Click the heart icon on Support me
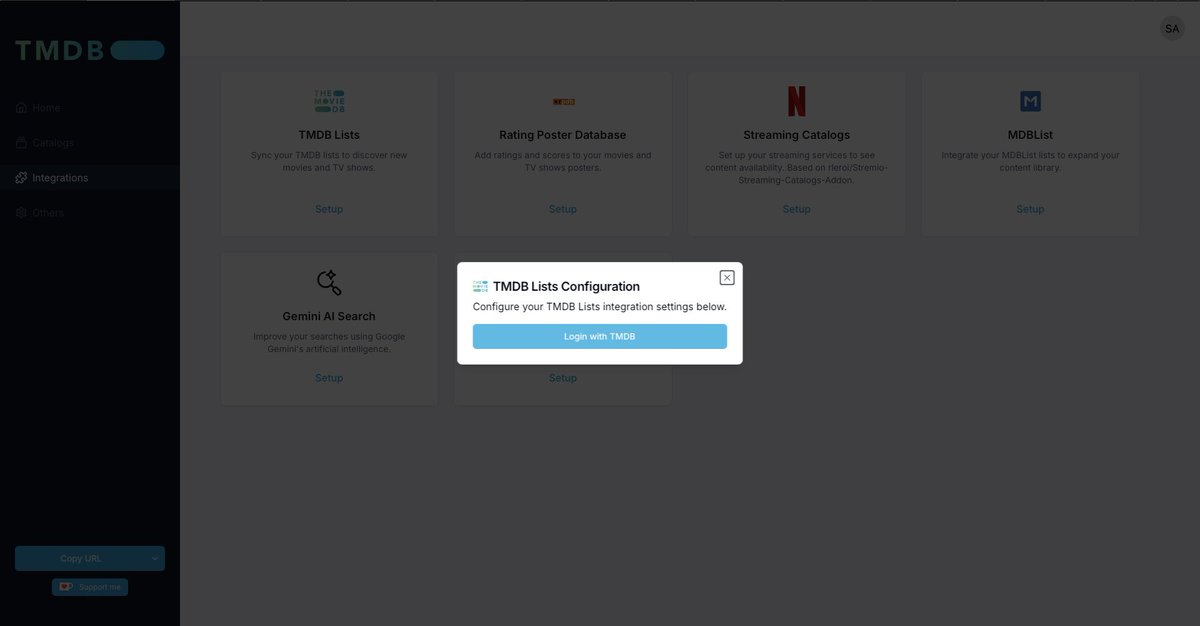This screenshot has width=1200, height=626. (x=66, y=587)
